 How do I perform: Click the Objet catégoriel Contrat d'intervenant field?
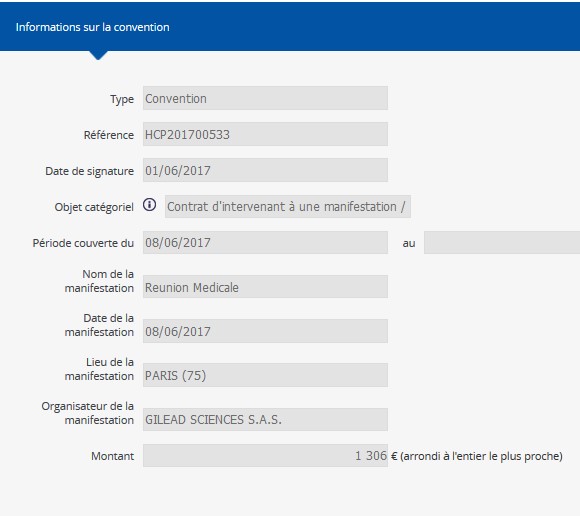pyautogui.click(x=288, y=206)
